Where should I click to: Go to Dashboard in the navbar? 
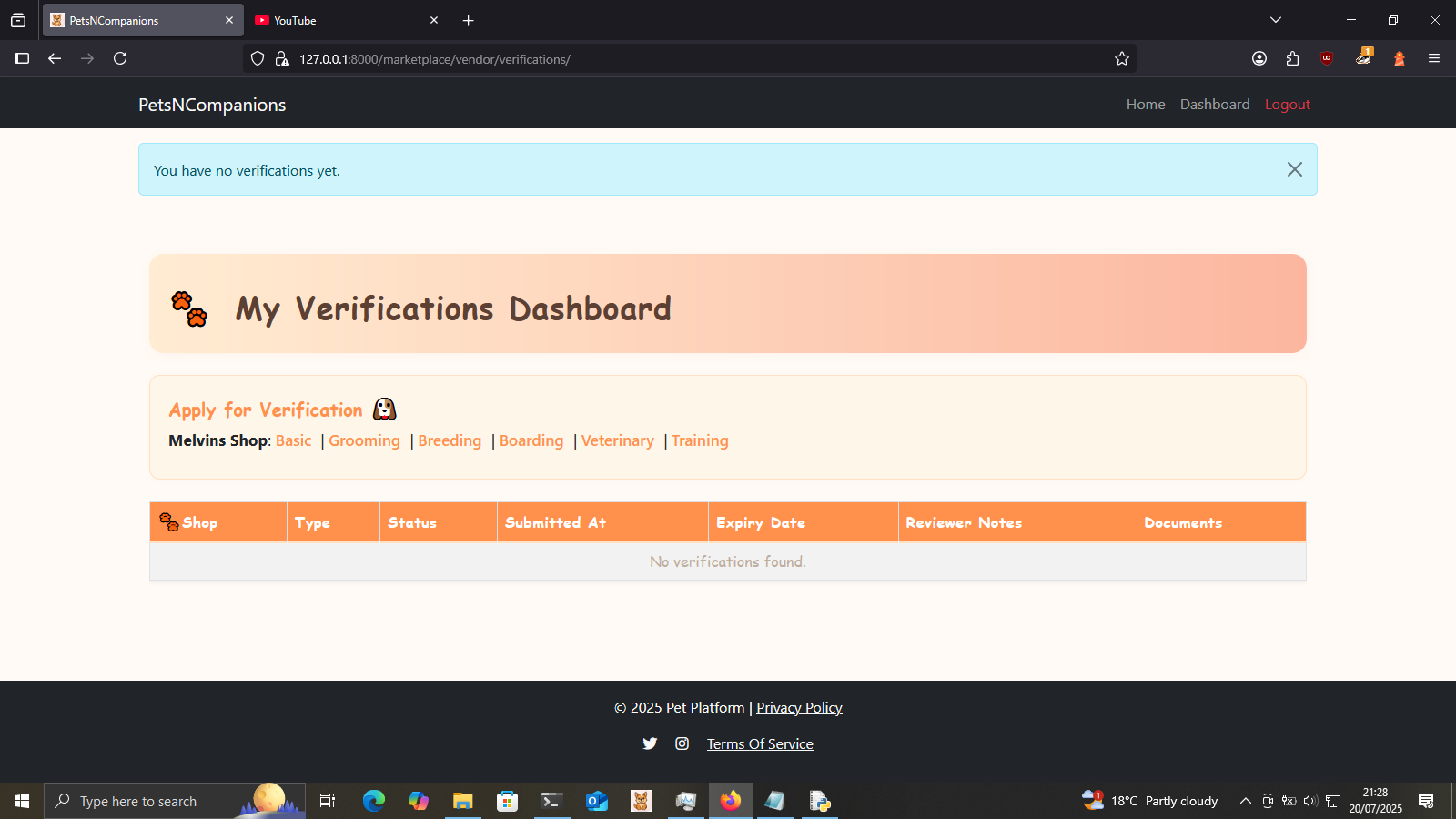1215,105
